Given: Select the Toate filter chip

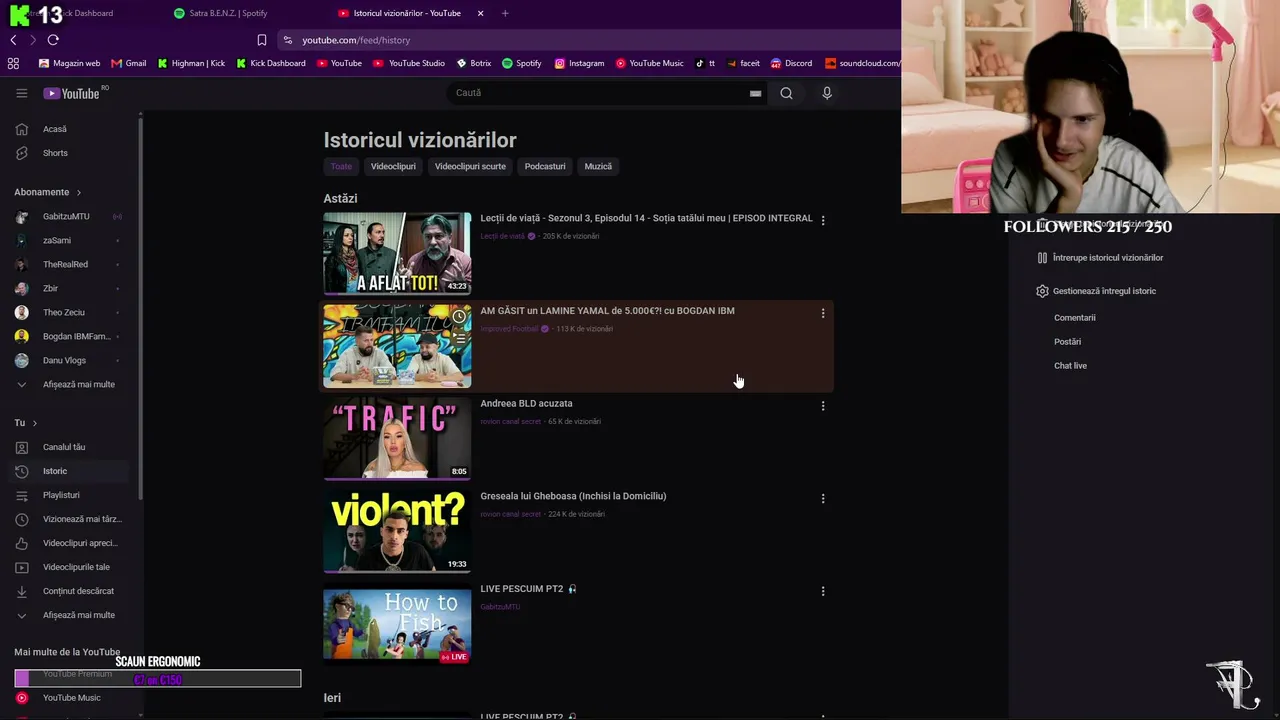Looking at the screenshot, I should click(341, 166).
